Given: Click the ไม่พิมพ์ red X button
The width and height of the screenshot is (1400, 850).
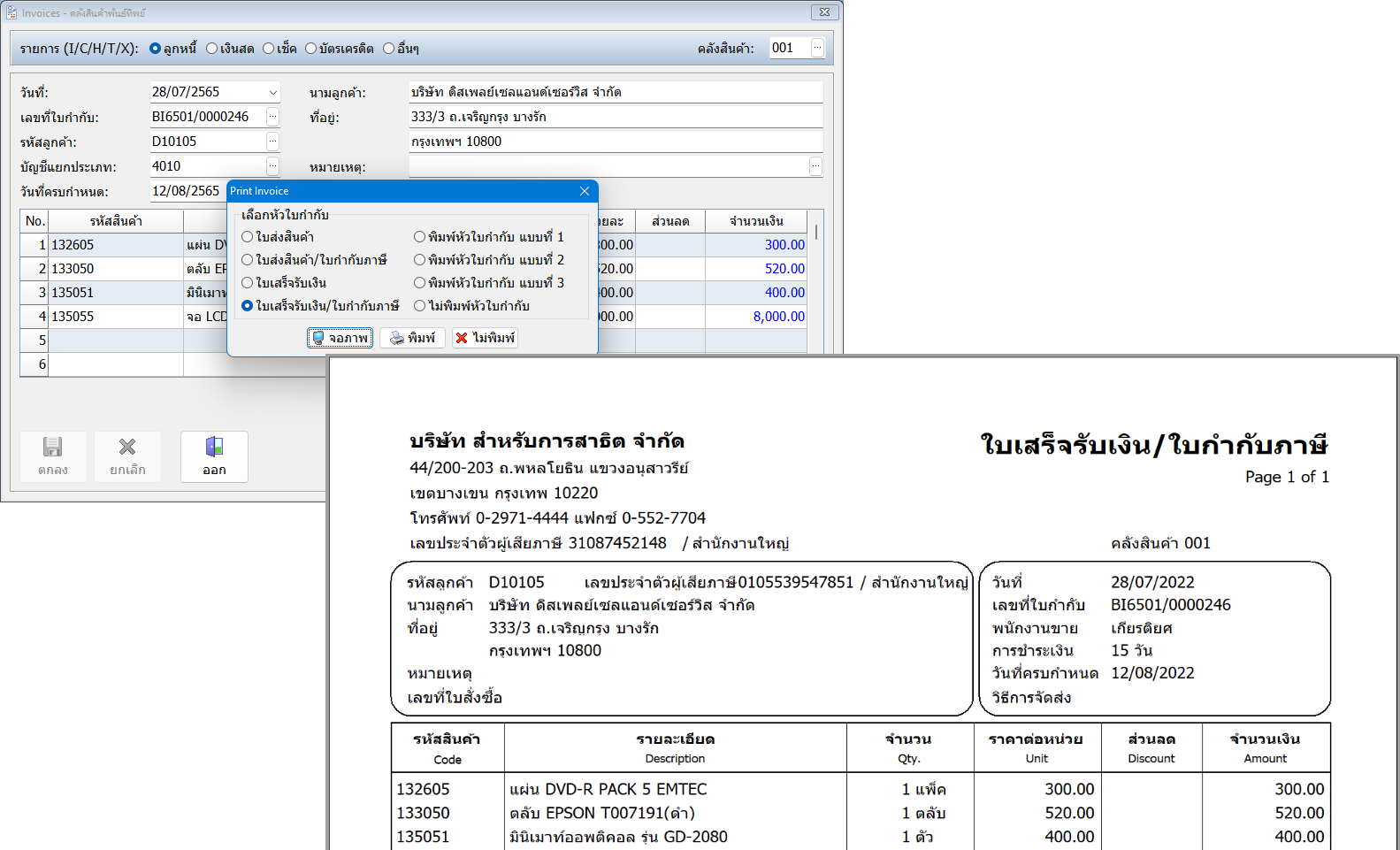Looking at the screenshot, I should click(485, 338).
